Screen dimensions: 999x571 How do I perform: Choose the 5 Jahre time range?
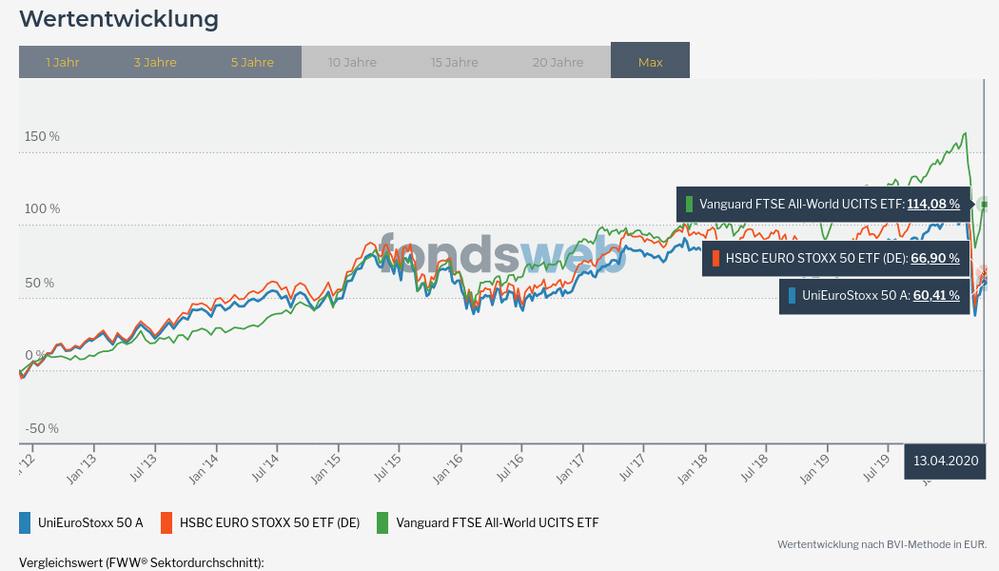(x=252, y=62)
